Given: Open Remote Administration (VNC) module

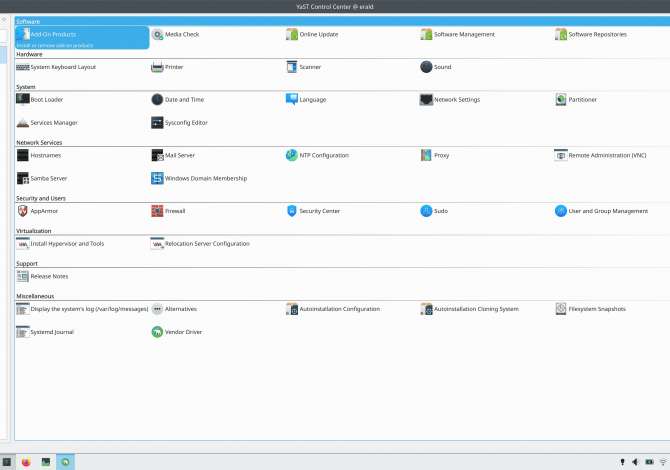Looking at the screenshot, I should [600, 155].
